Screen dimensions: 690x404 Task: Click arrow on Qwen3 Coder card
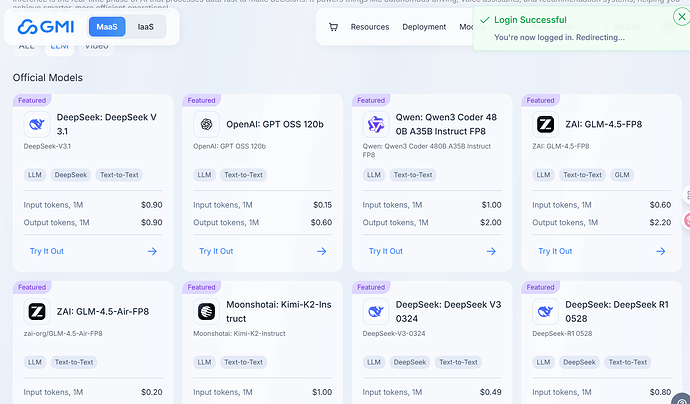(491, 251)
